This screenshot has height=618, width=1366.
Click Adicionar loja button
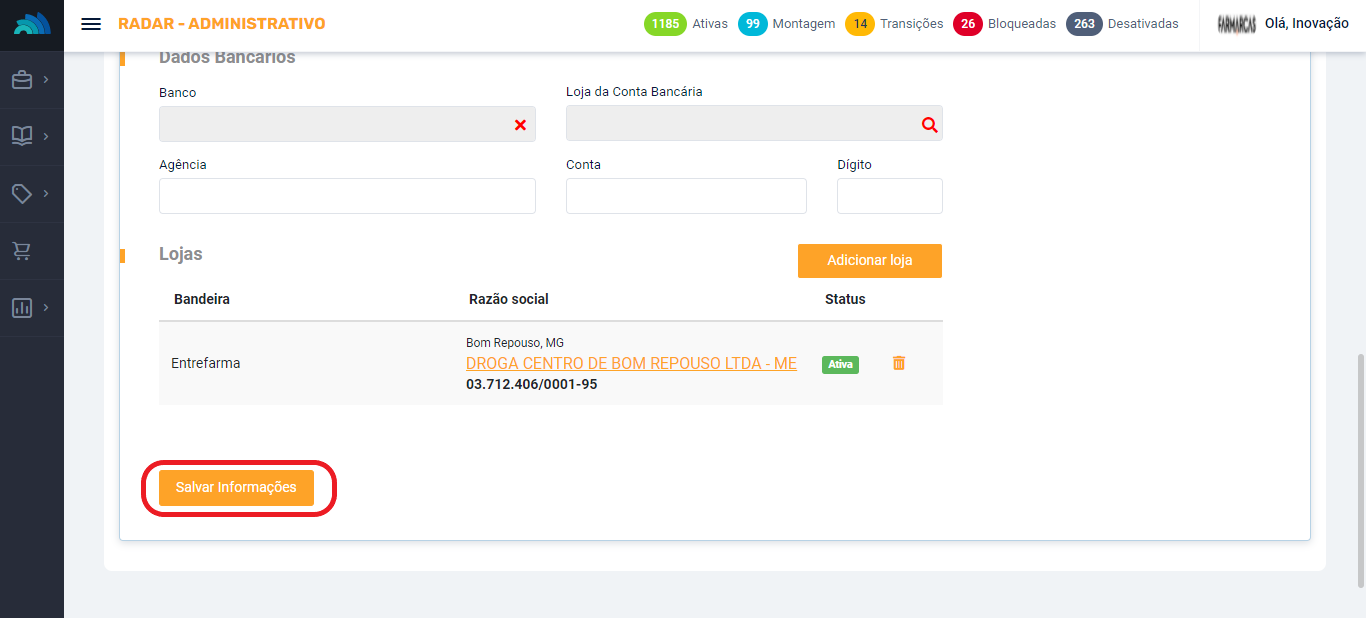click(x=869, y=261)
